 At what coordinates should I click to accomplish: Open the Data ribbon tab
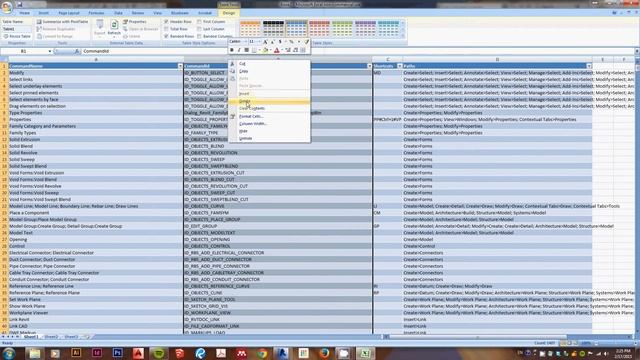pos(118,13)
